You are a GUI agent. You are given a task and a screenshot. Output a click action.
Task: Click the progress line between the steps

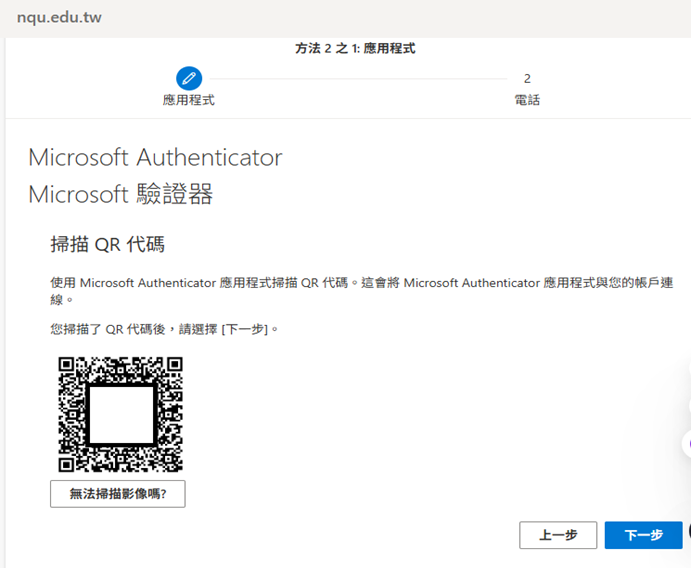pos(358,78)
